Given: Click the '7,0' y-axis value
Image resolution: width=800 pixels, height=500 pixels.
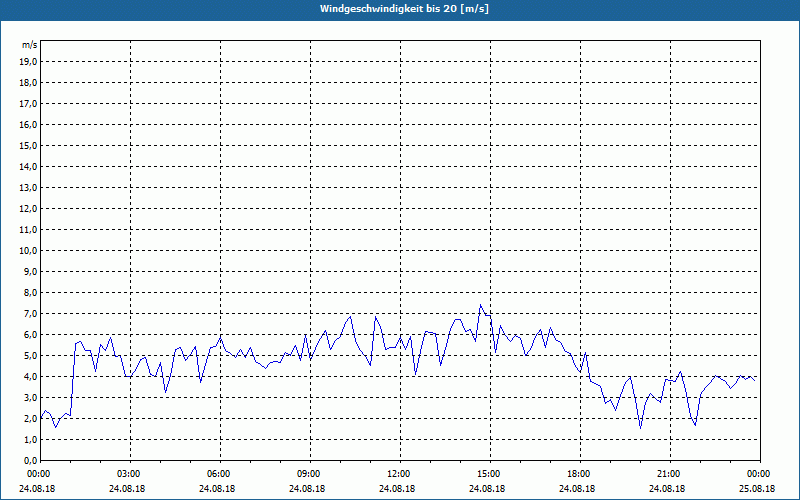Looking at the screenshot, I should [x=30, y=314].
